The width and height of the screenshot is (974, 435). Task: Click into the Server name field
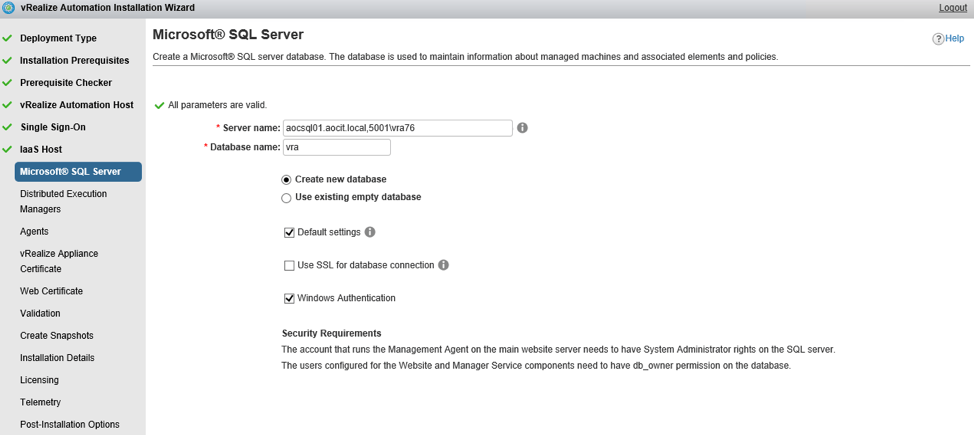398,127
